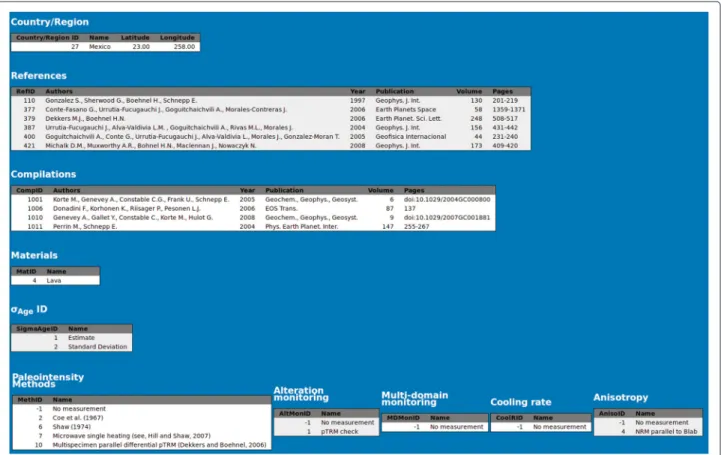Select No measurement row in Paleointensity Methods
This screenshot has width=721, height=455.
[142, 409]
